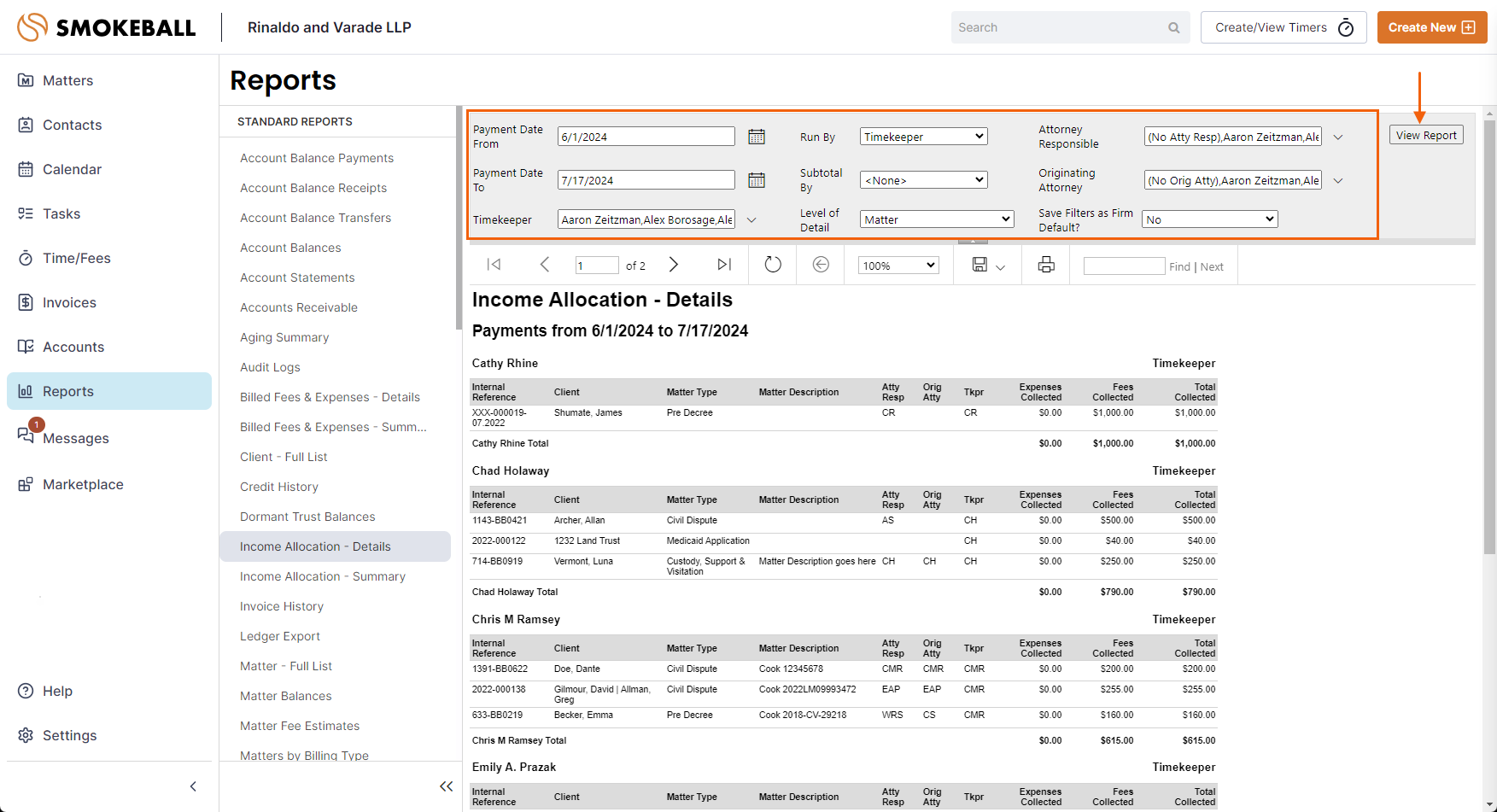Print the report using printer icon
The height and width of the screenshot is (812, 1497).
coord(1046,265)
